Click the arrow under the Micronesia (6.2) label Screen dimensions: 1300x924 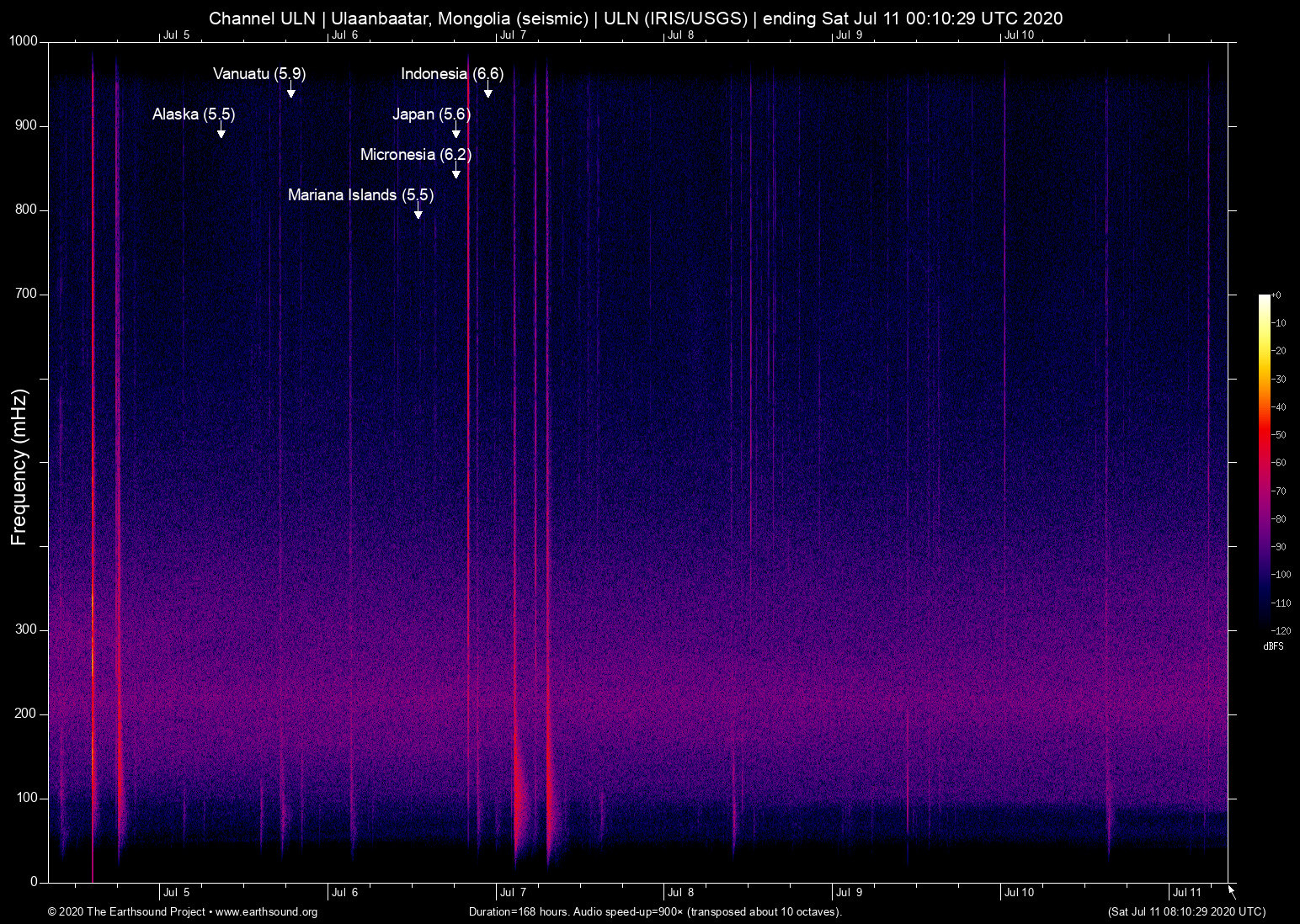[456, 170]
